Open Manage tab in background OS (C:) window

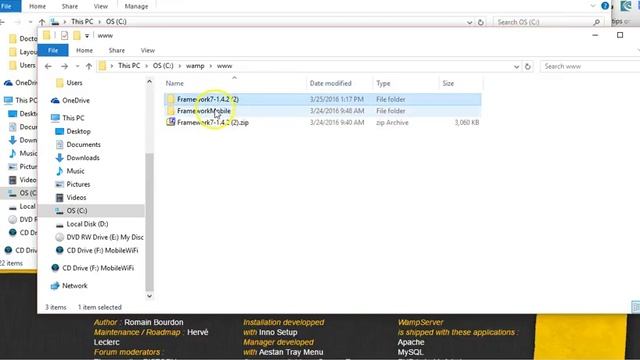coord(136,6)
